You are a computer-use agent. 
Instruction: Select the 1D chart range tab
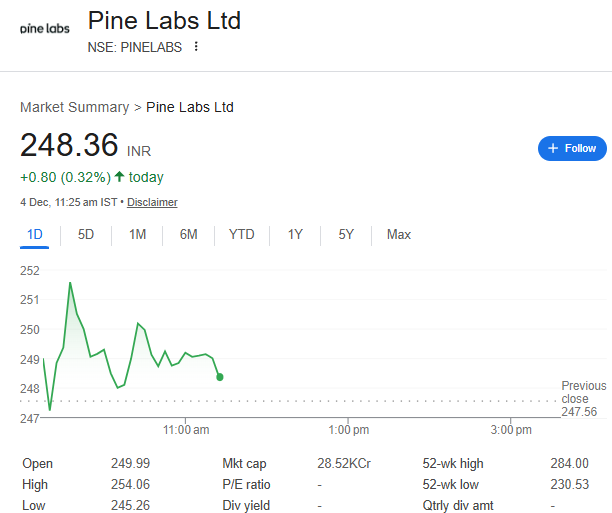tap(35, 235)
